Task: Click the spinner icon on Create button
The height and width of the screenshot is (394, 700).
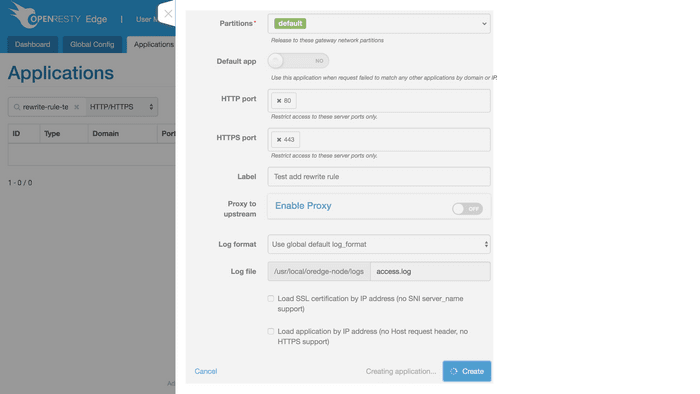Action: coord(454,371)
